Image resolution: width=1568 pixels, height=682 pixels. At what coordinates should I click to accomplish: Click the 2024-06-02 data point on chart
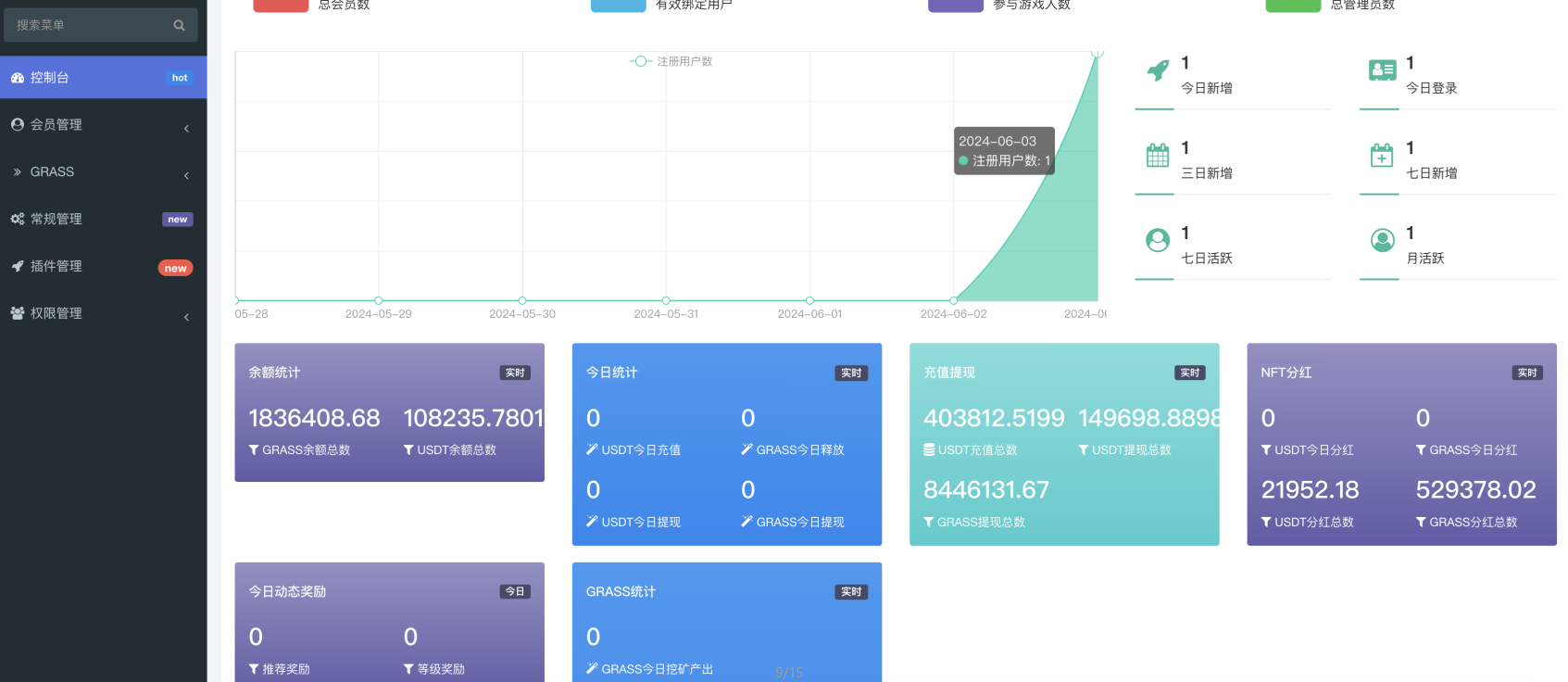click(953, 300)
